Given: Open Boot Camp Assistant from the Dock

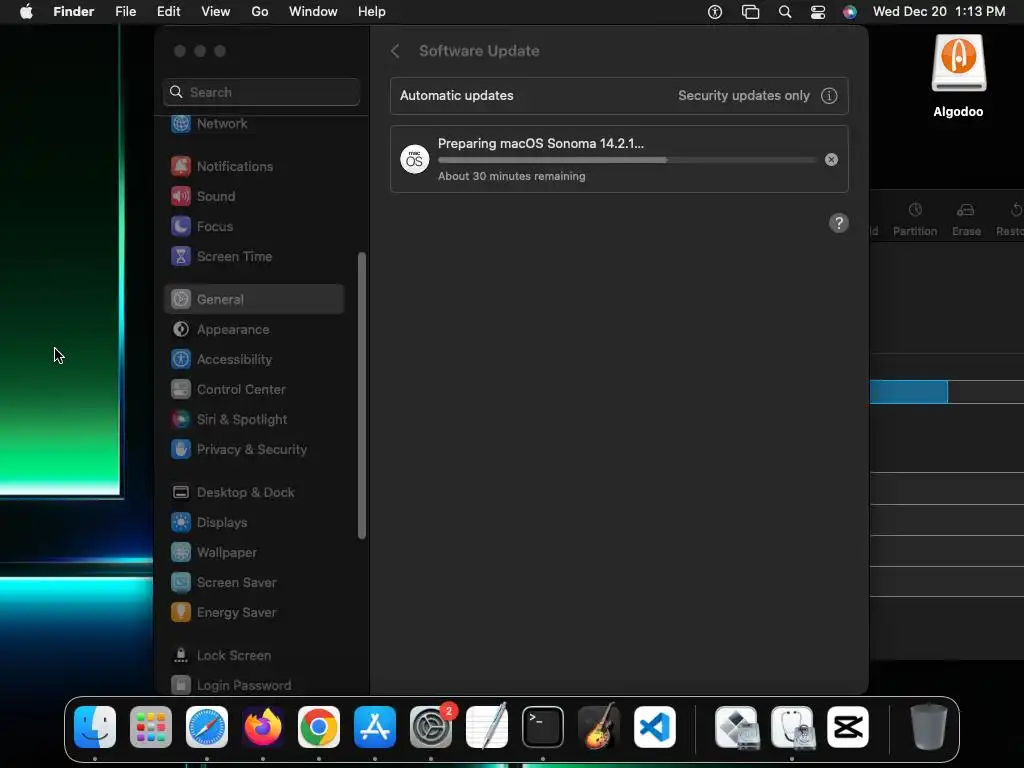Looking at the screenshot, I should (737, 727).
